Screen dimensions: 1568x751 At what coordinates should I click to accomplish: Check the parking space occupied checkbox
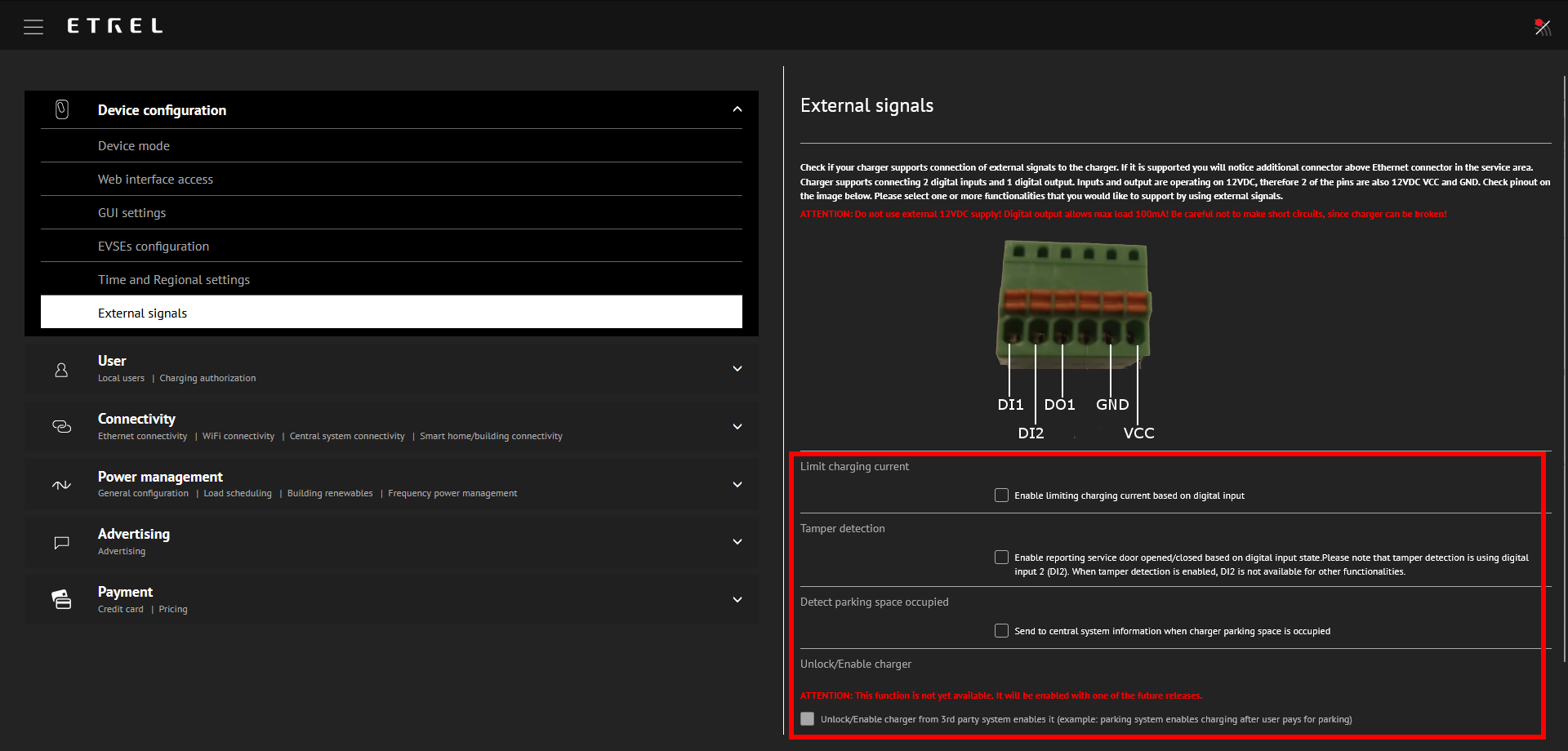point(1001,631)
